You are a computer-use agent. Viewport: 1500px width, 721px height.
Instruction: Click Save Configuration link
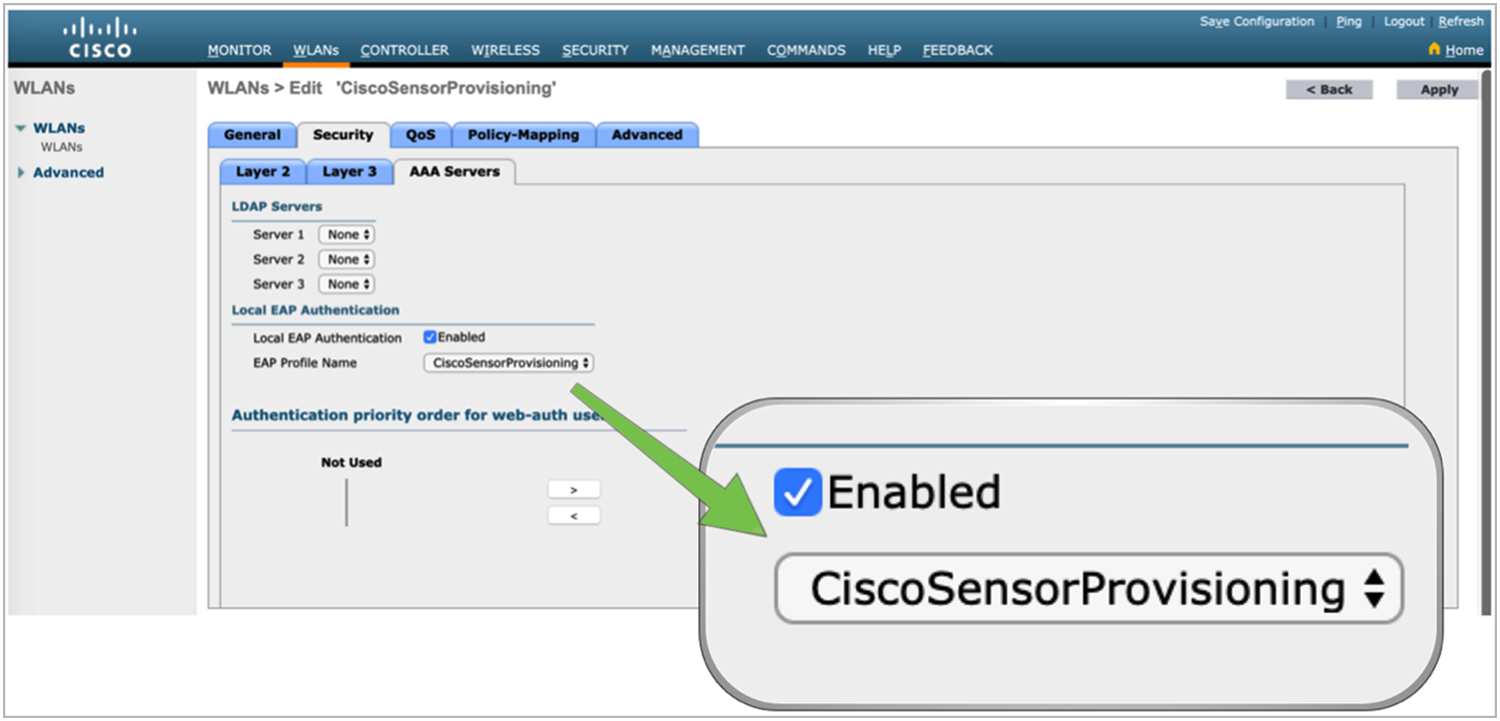(1257, 22)
